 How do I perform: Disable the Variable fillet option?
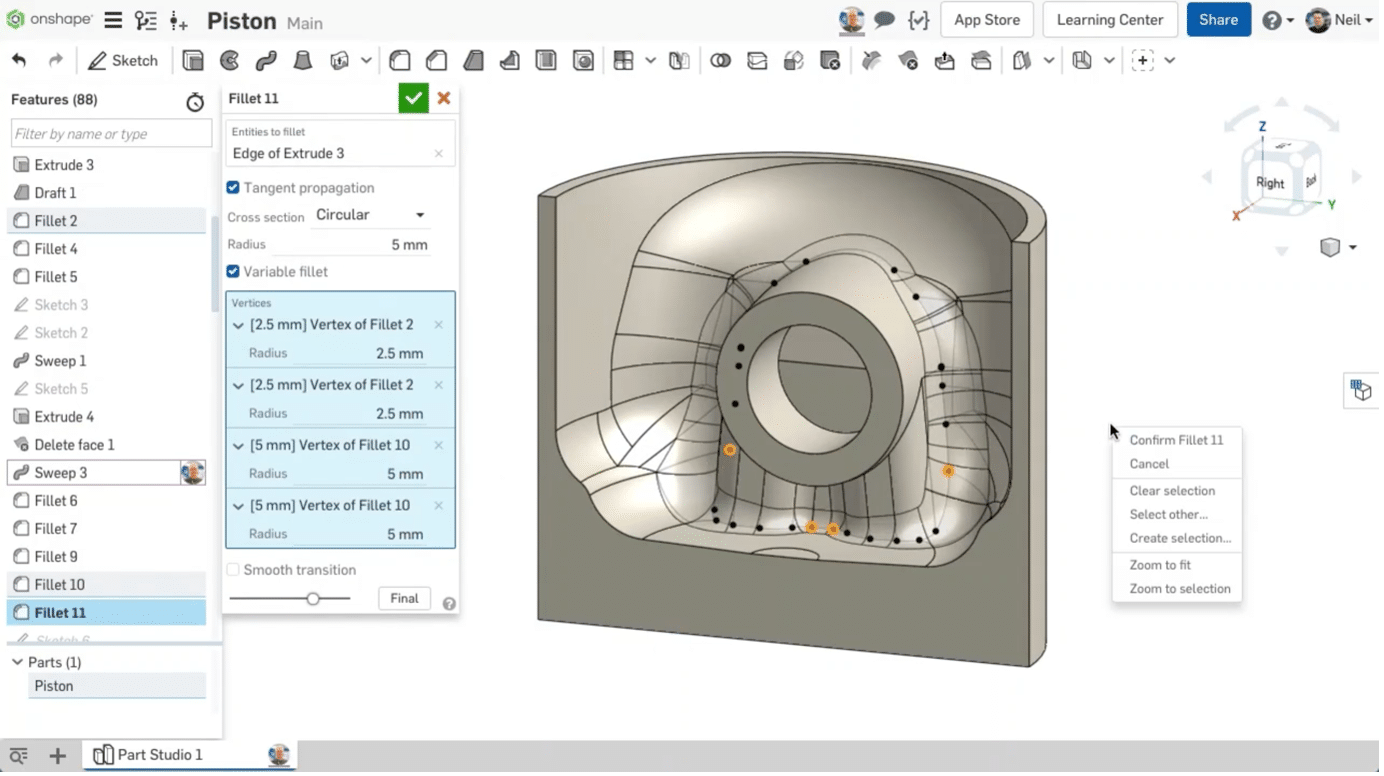[232, 271]
